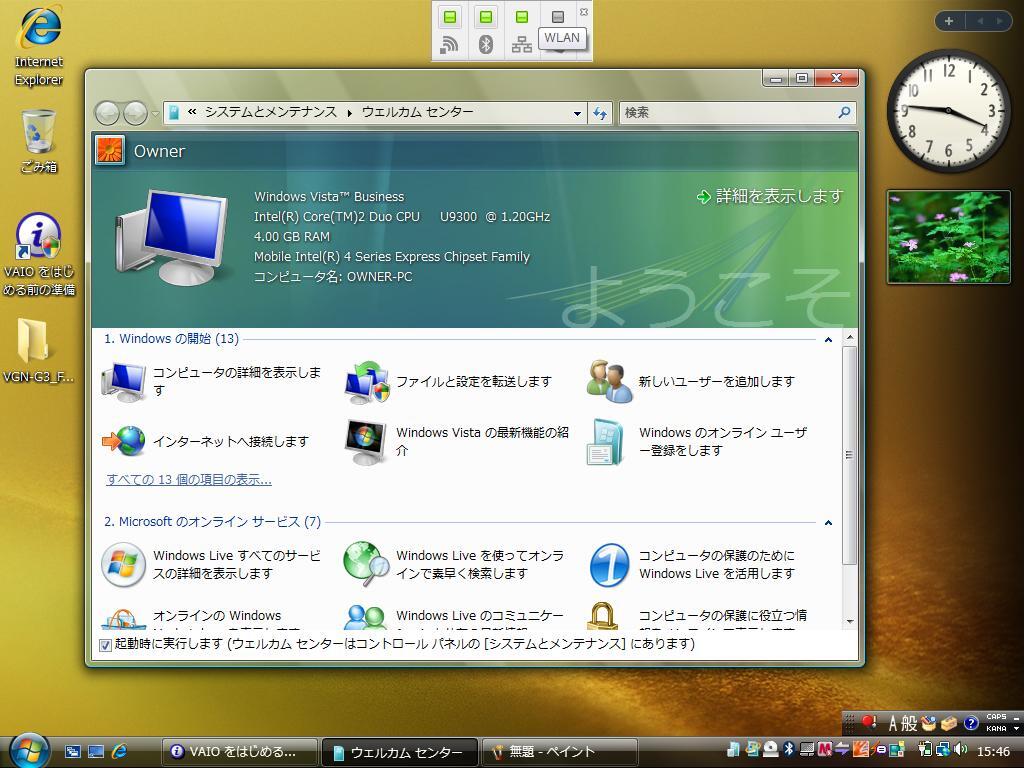The image size is (1024, 768).
Task: Click the ウェルカム センター breadcrumb
Action: [418, 112]
